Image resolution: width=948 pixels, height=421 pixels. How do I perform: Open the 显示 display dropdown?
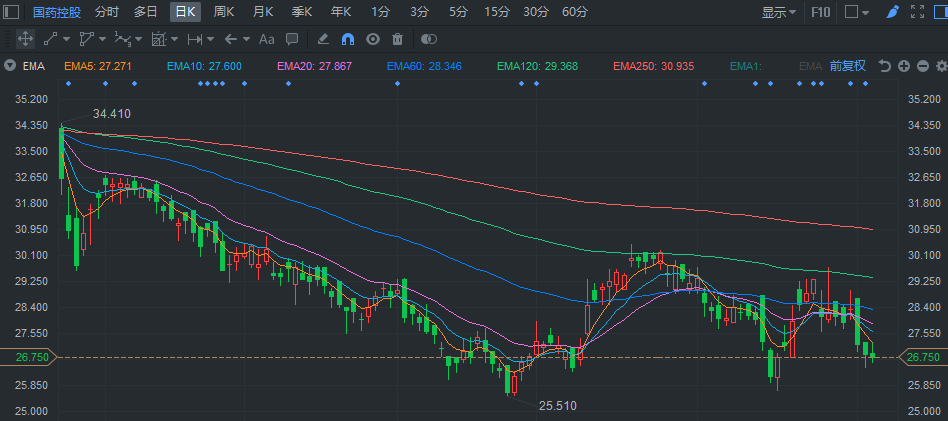tap(779, 12)
